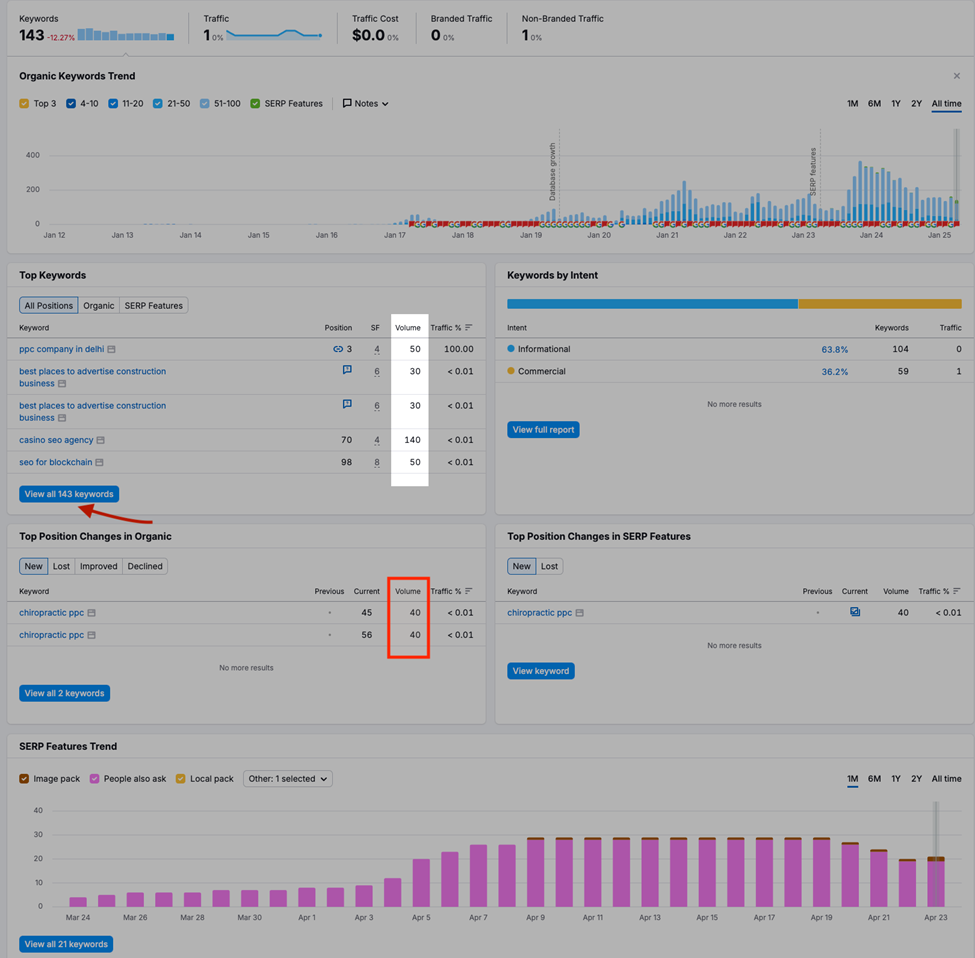The height and width of the screenshot is (958, 975).
Task: Click SERP features marker on trend chart
Action: point(813,170)
